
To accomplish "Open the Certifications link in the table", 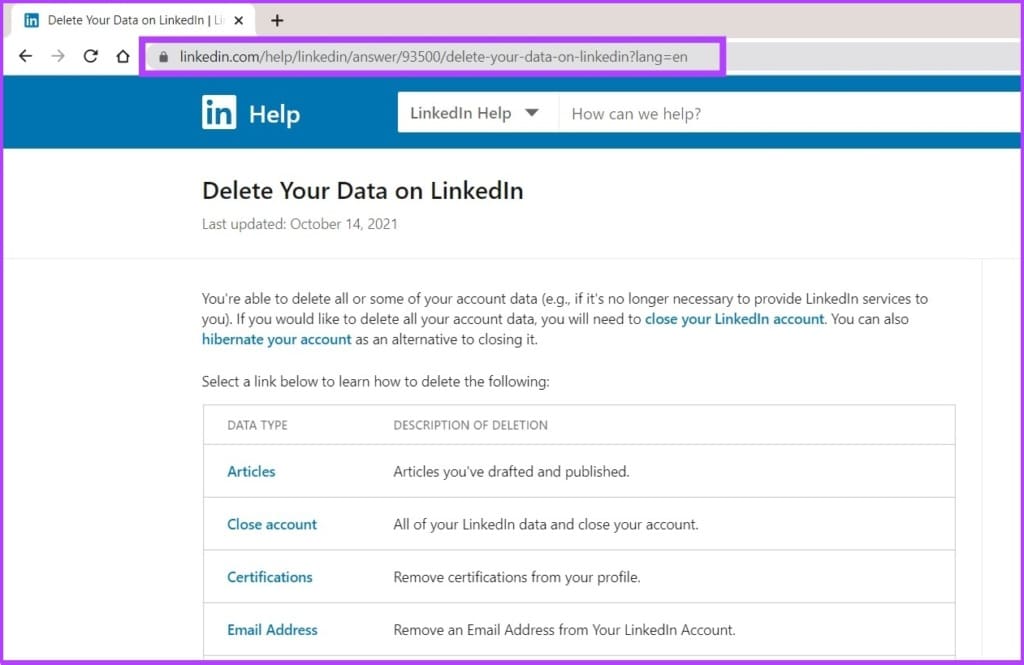I will [x=270, y=577].
